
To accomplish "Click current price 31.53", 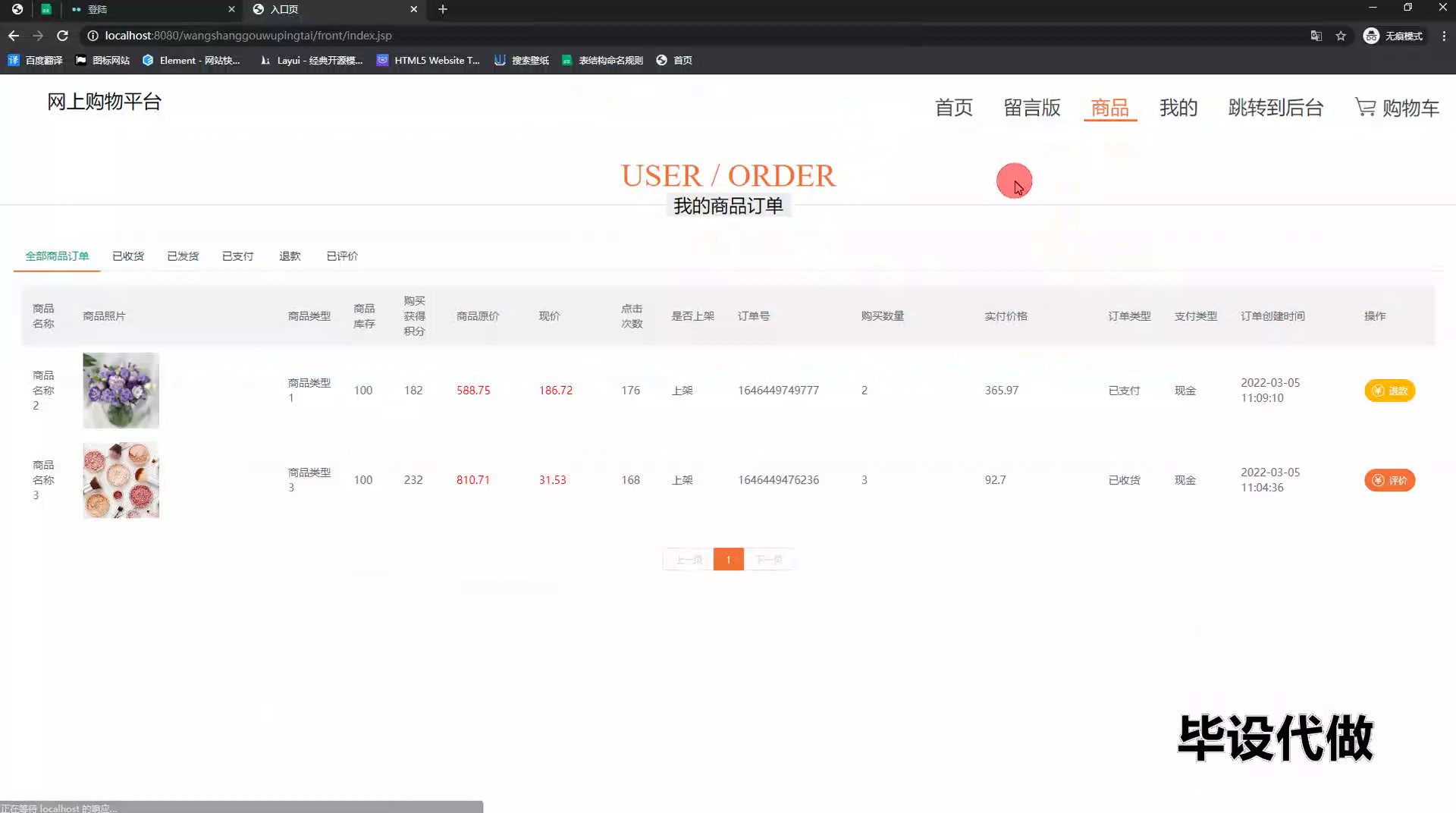I will [x=553, y=480].
